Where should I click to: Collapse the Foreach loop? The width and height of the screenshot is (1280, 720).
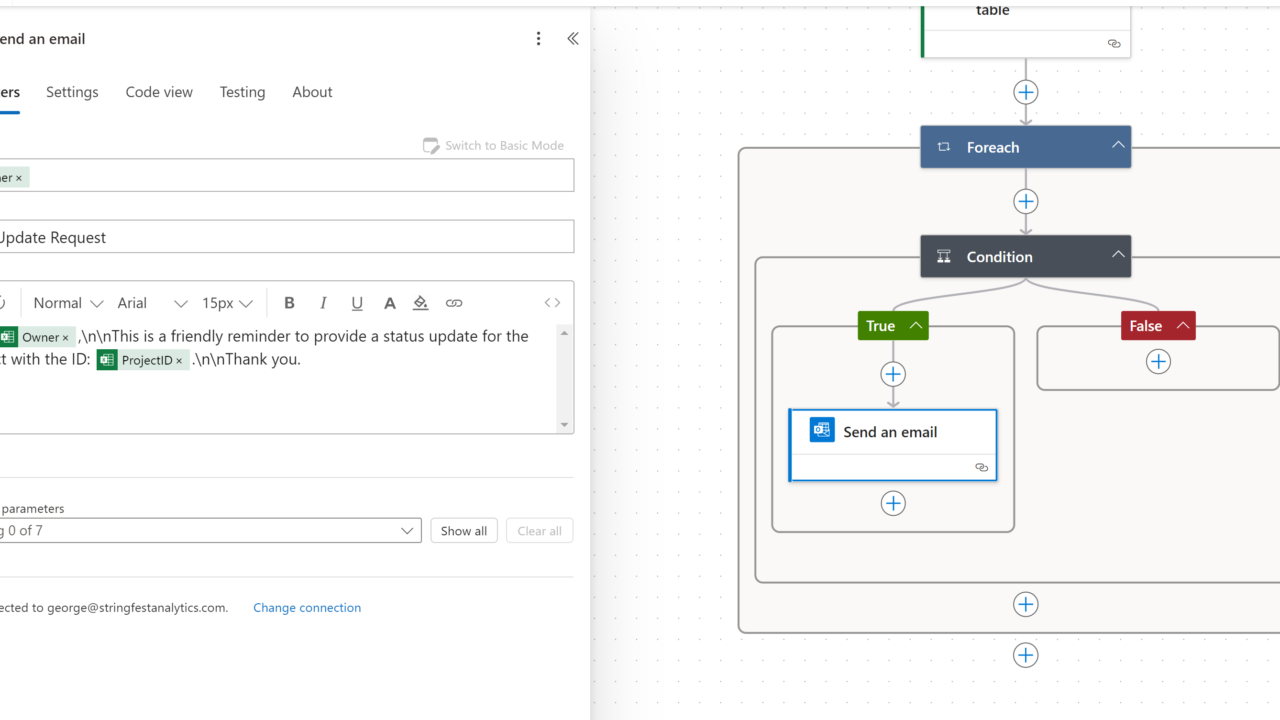(1118, 146)
